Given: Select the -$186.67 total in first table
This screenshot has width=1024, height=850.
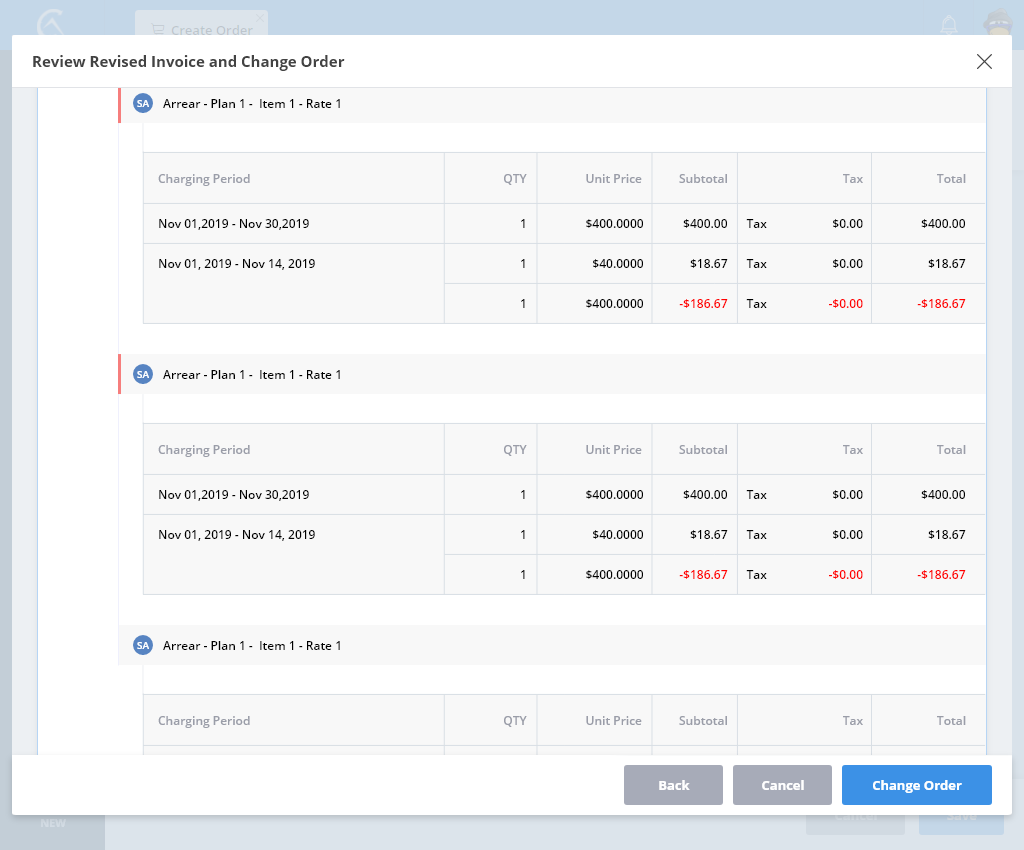Looking at the screenshot, I should (x=941, y=304).
